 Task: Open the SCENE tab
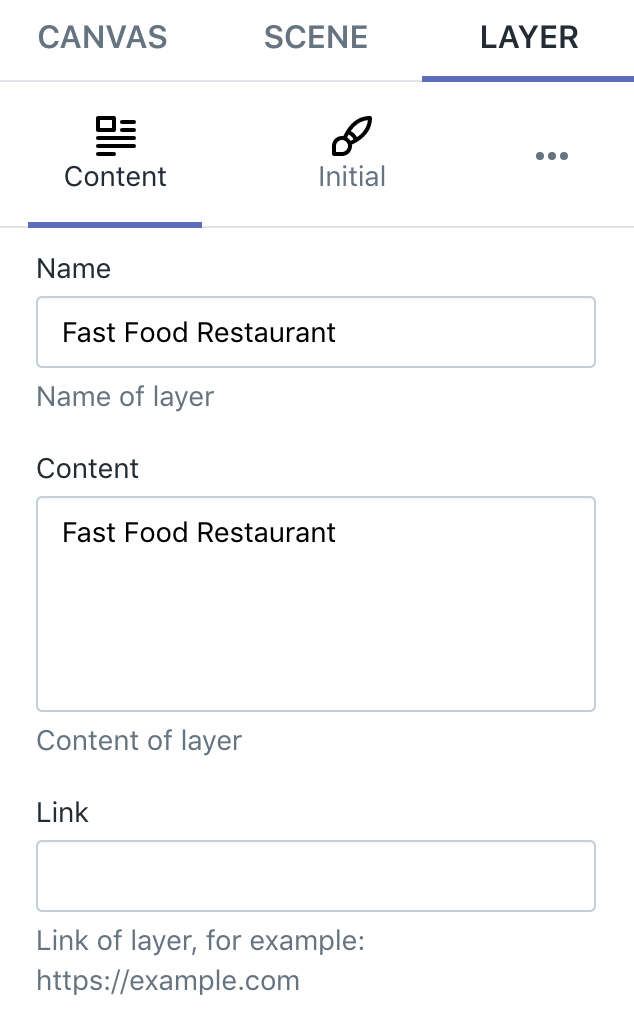(315, 37)
